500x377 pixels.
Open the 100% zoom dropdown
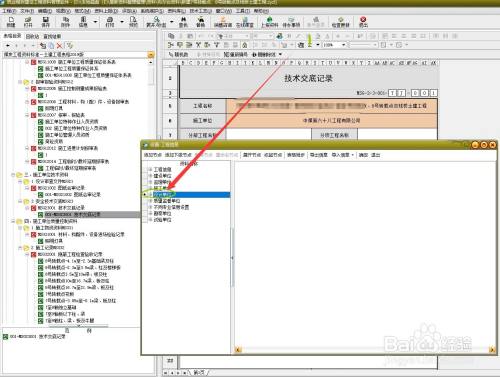pyautogui.click(x=343, y=45)
